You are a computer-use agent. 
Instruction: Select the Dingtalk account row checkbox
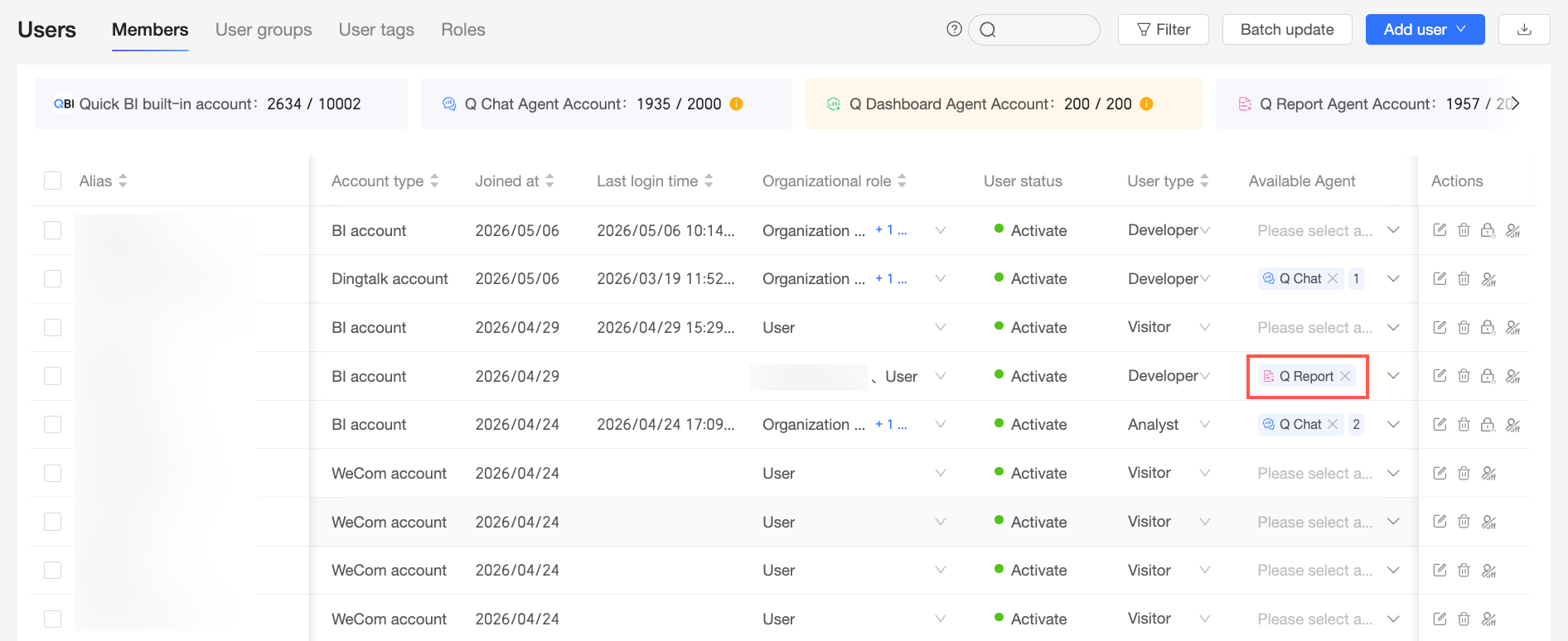pyautogui.click(x=52, y=278)
